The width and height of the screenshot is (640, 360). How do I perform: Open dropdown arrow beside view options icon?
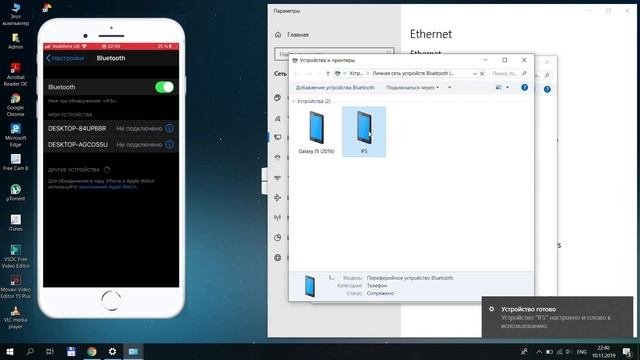[x=507, y=87]
